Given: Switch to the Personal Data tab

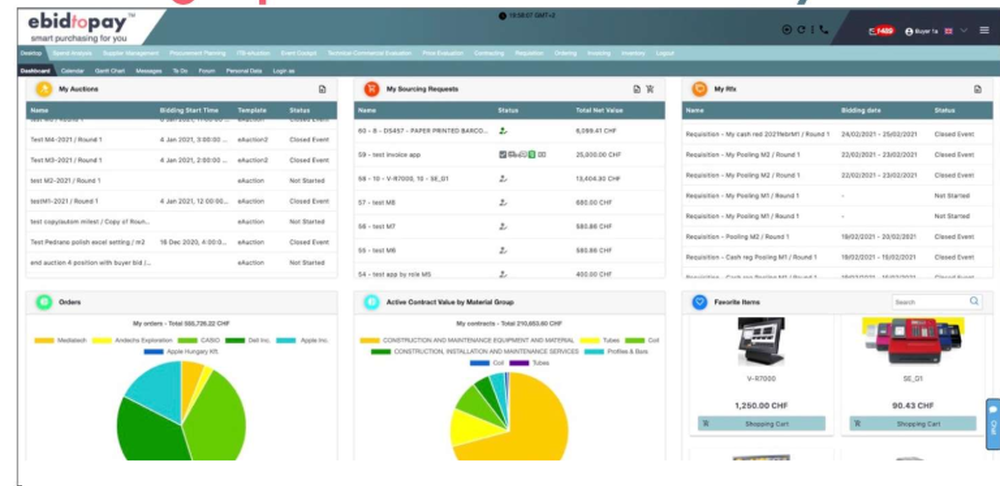Looking at the screenshot, I should 244,71.
